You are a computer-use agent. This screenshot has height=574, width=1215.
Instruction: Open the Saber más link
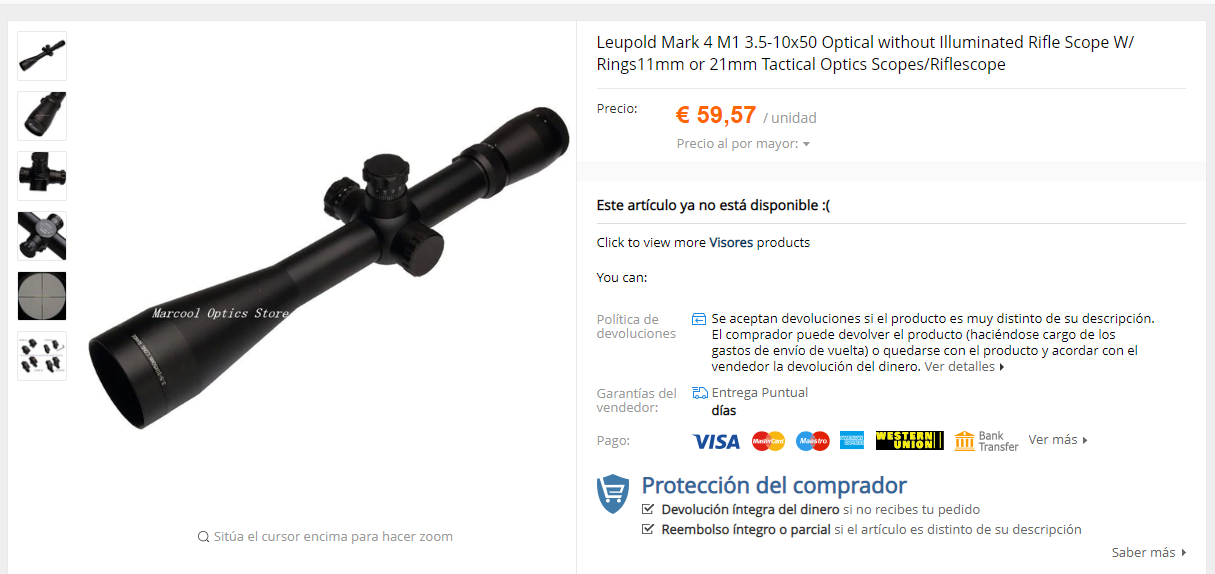[1149, 552]
